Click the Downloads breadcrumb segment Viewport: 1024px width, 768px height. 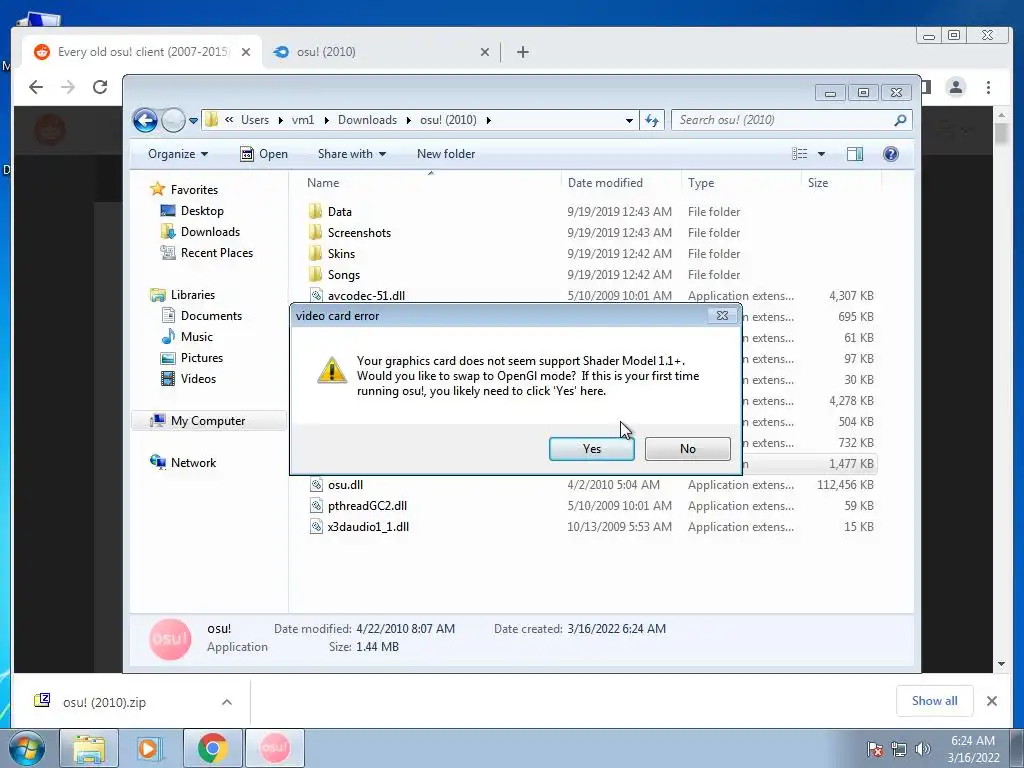[x=367, y=120]
